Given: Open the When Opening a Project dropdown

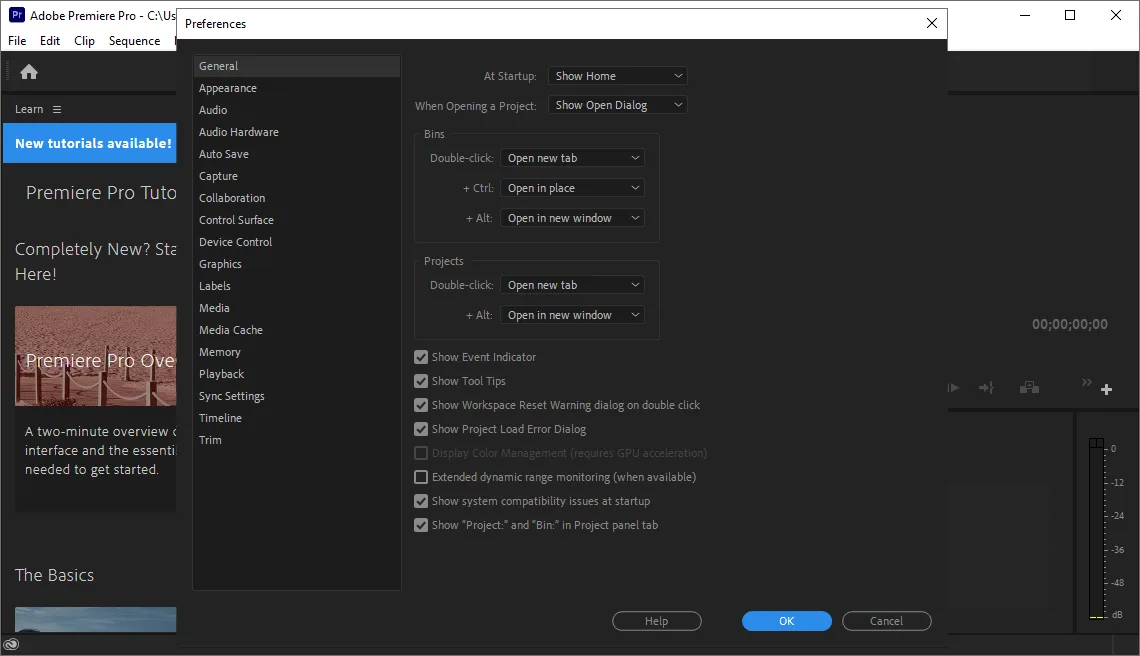Looking at the screenshot, I should 618,105.
